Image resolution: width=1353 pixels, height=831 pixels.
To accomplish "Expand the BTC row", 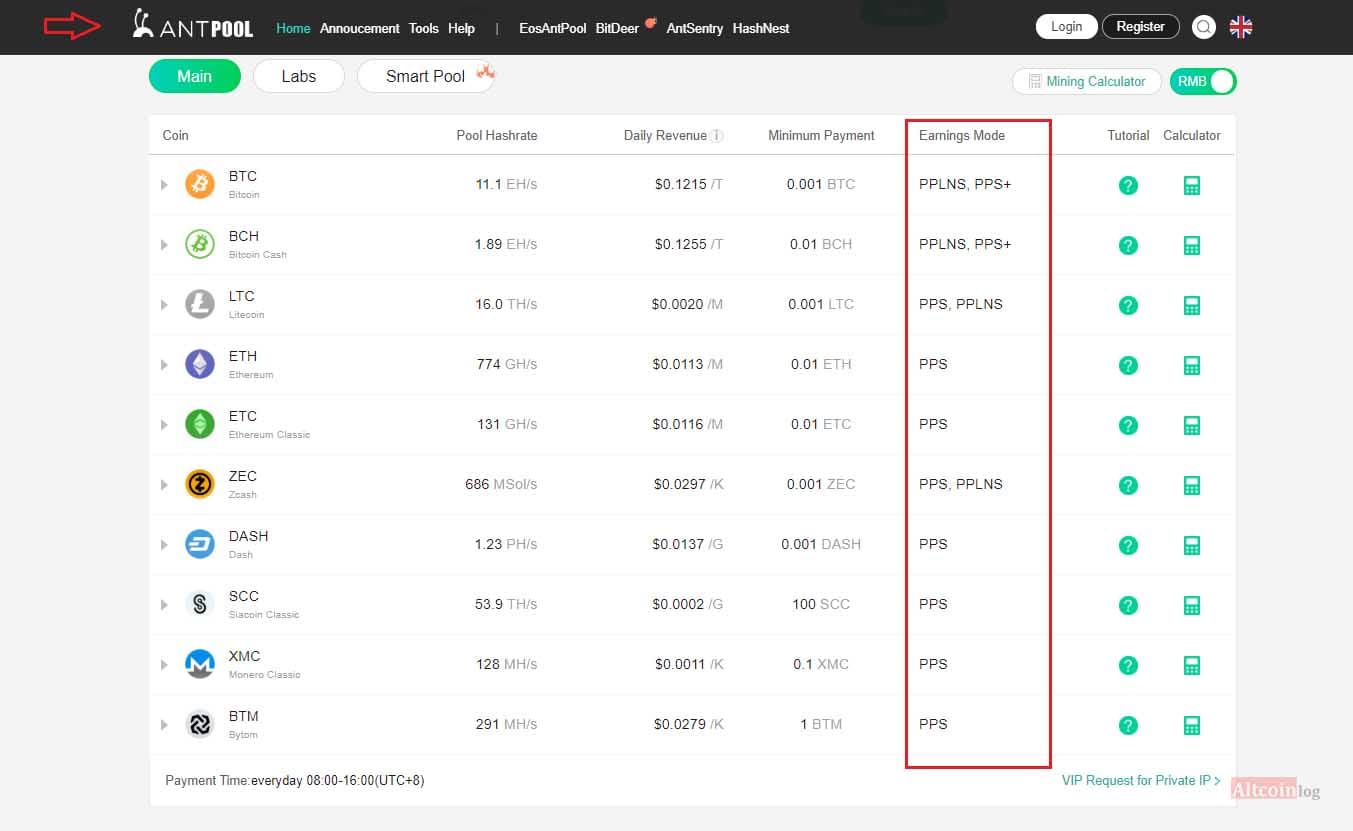I will point(165,185).
